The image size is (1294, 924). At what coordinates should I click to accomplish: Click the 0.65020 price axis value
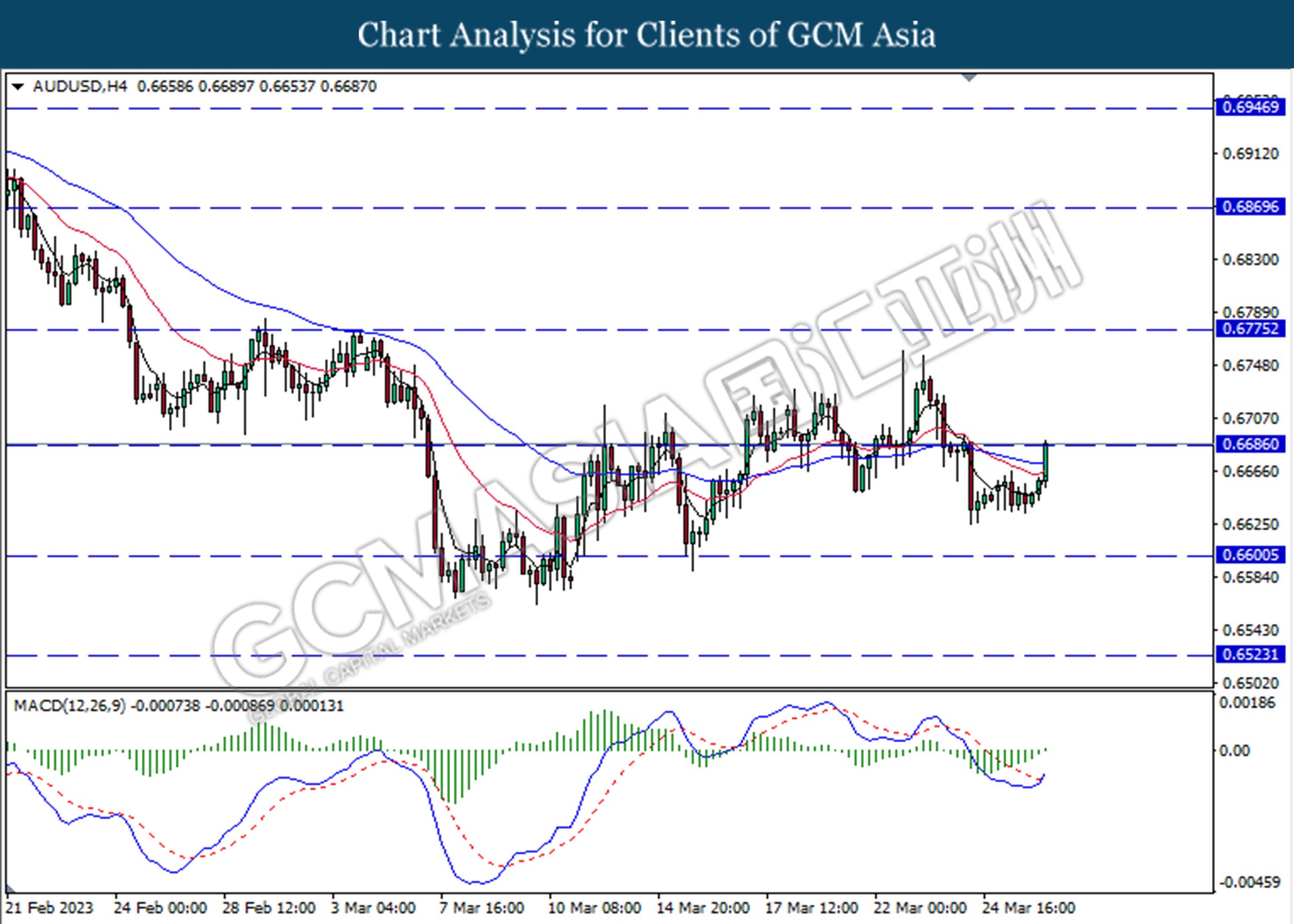(1250, 683)
